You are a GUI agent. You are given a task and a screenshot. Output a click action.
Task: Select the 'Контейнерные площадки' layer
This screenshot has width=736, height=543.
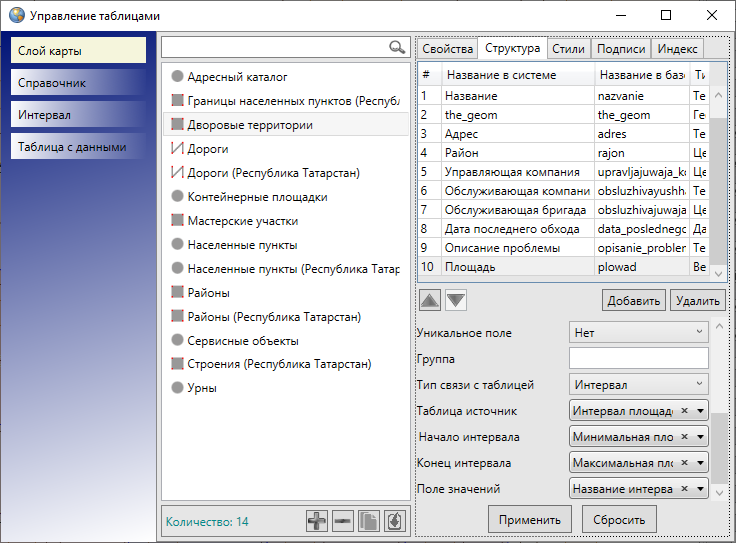coord(257,197)
